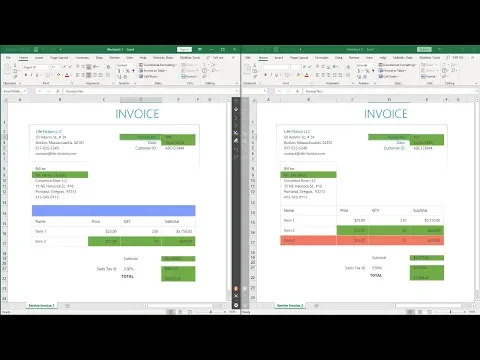The height and width of the screenshot is (360, 480).
Task: Open Format as Table in right window
Action: coord(393,71)
